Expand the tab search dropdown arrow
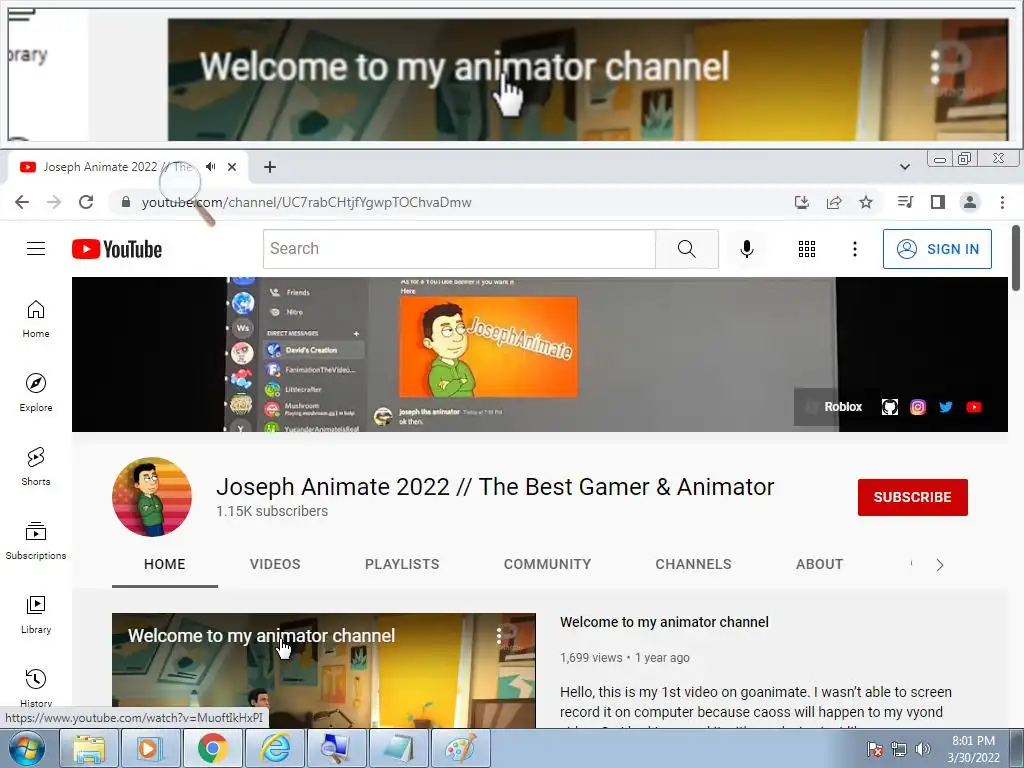Screen dimensions: 1024x768 [x=904, y=167]
